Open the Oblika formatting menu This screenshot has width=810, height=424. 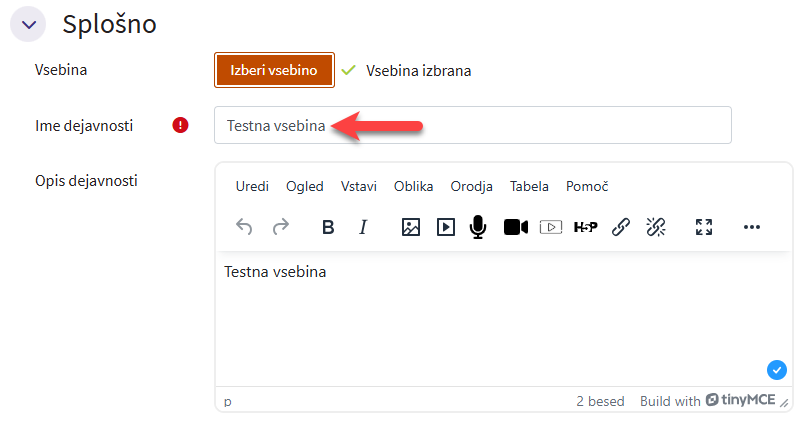(413, 186)
